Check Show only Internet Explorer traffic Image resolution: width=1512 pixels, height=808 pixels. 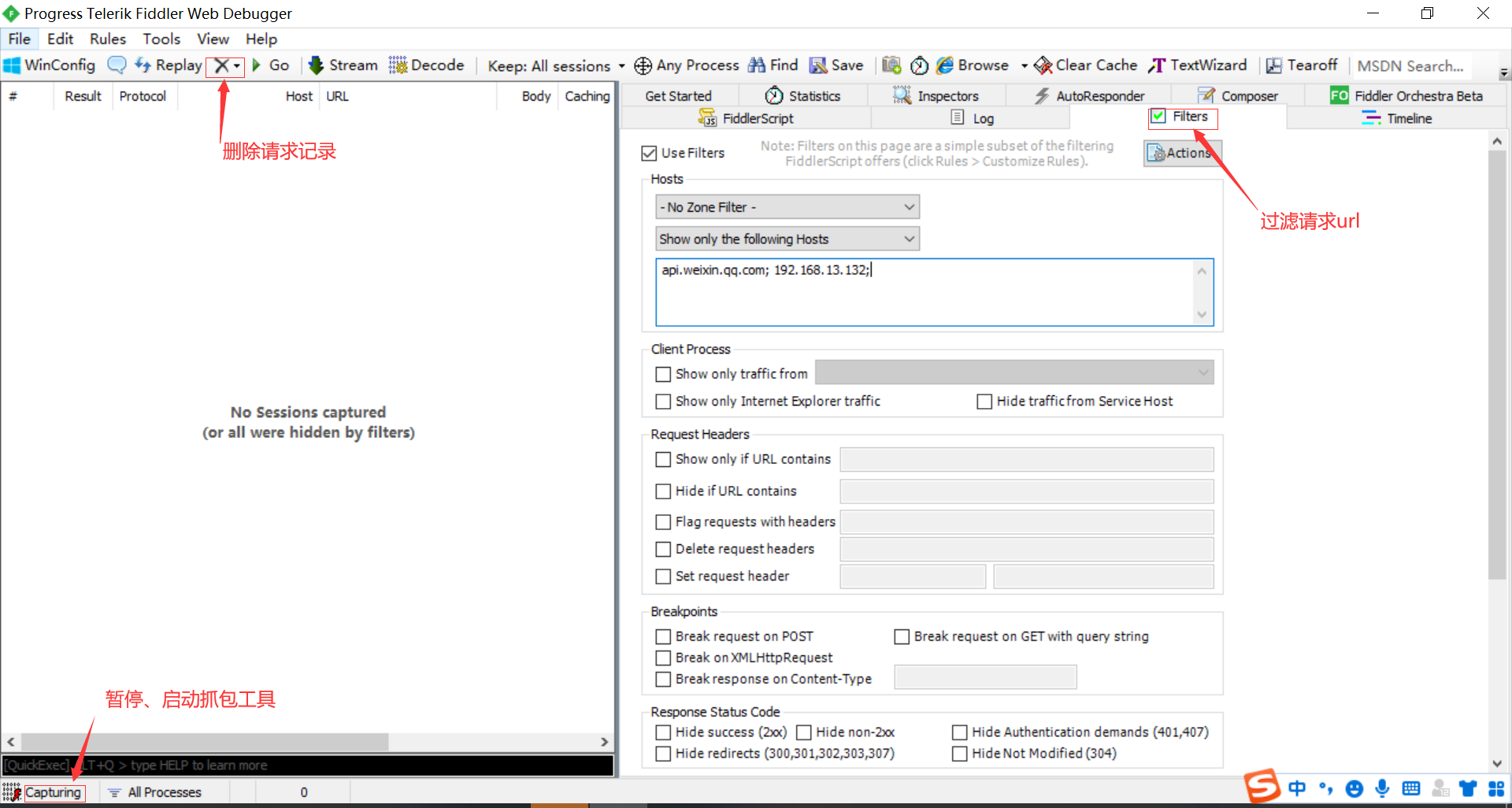click(x=663, y=402)
